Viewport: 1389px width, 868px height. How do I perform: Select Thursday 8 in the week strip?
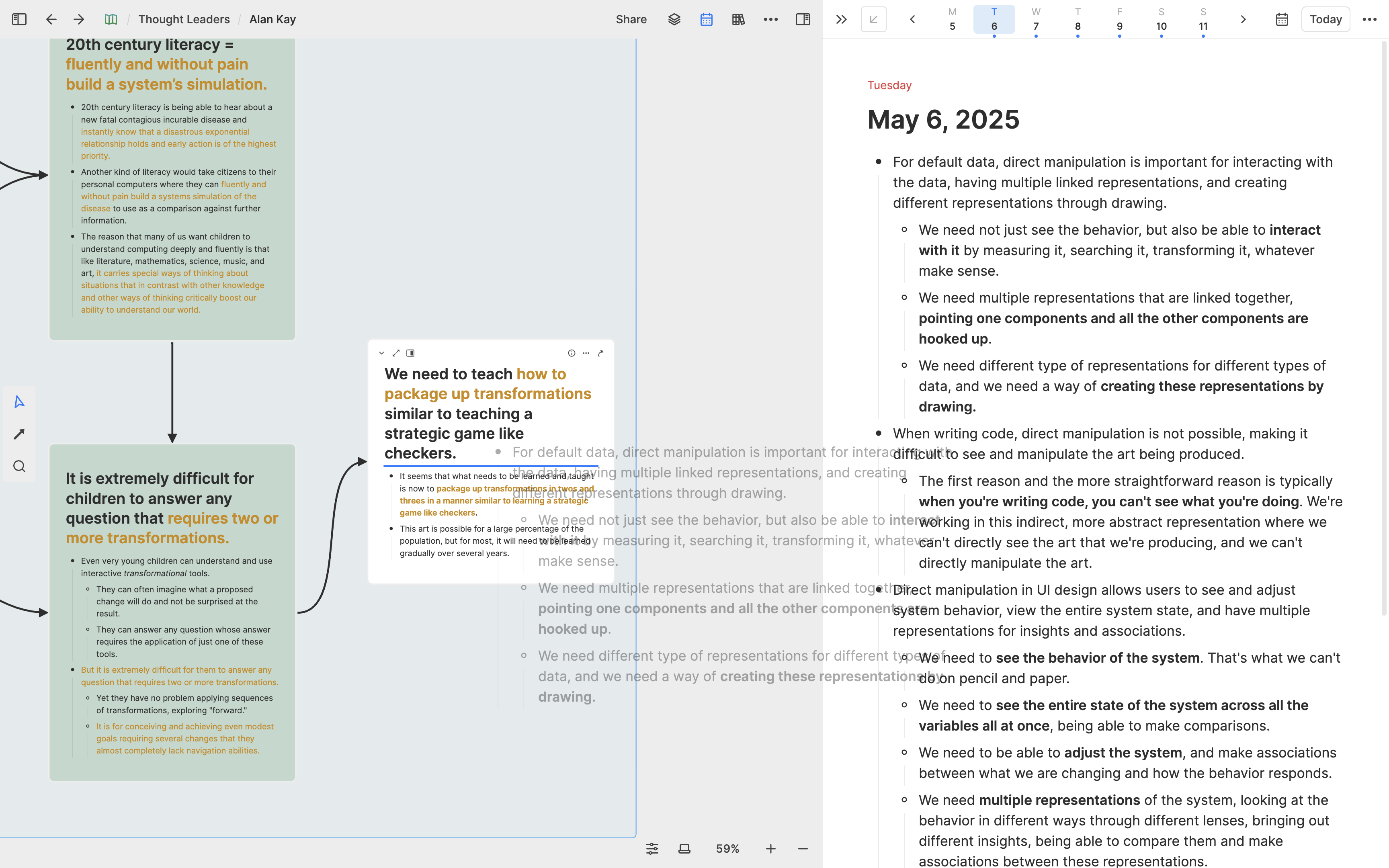[x=1078, y=20]
